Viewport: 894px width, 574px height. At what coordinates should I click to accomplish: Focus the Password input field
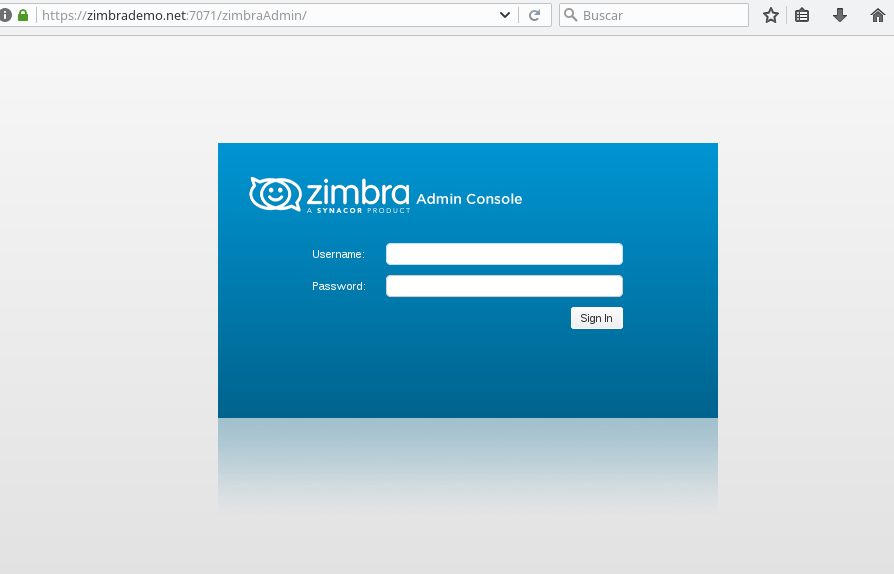505,286
